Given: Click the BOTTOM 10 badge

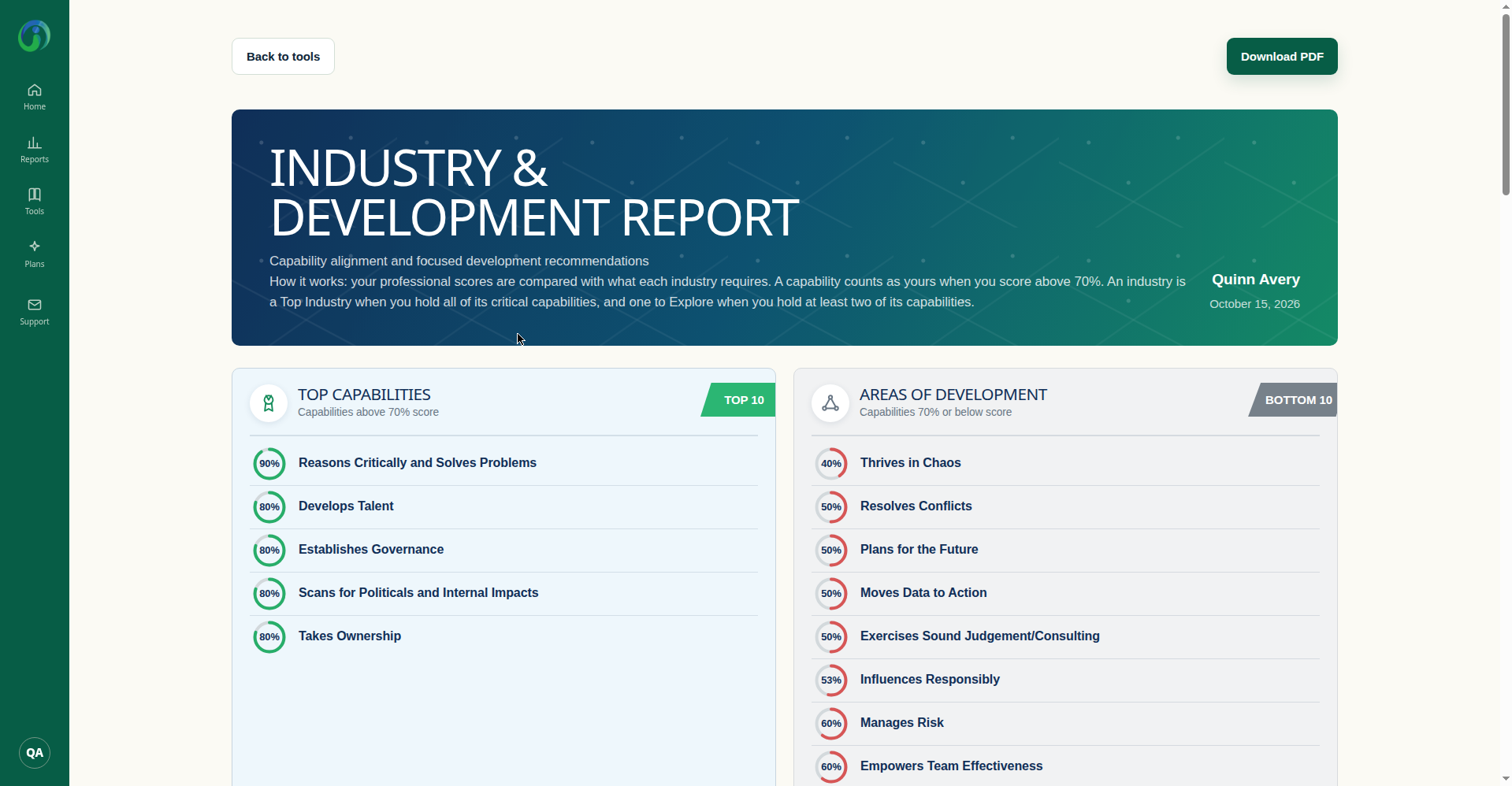Looking at the screenshot, I should click(x=1293, y=400).
